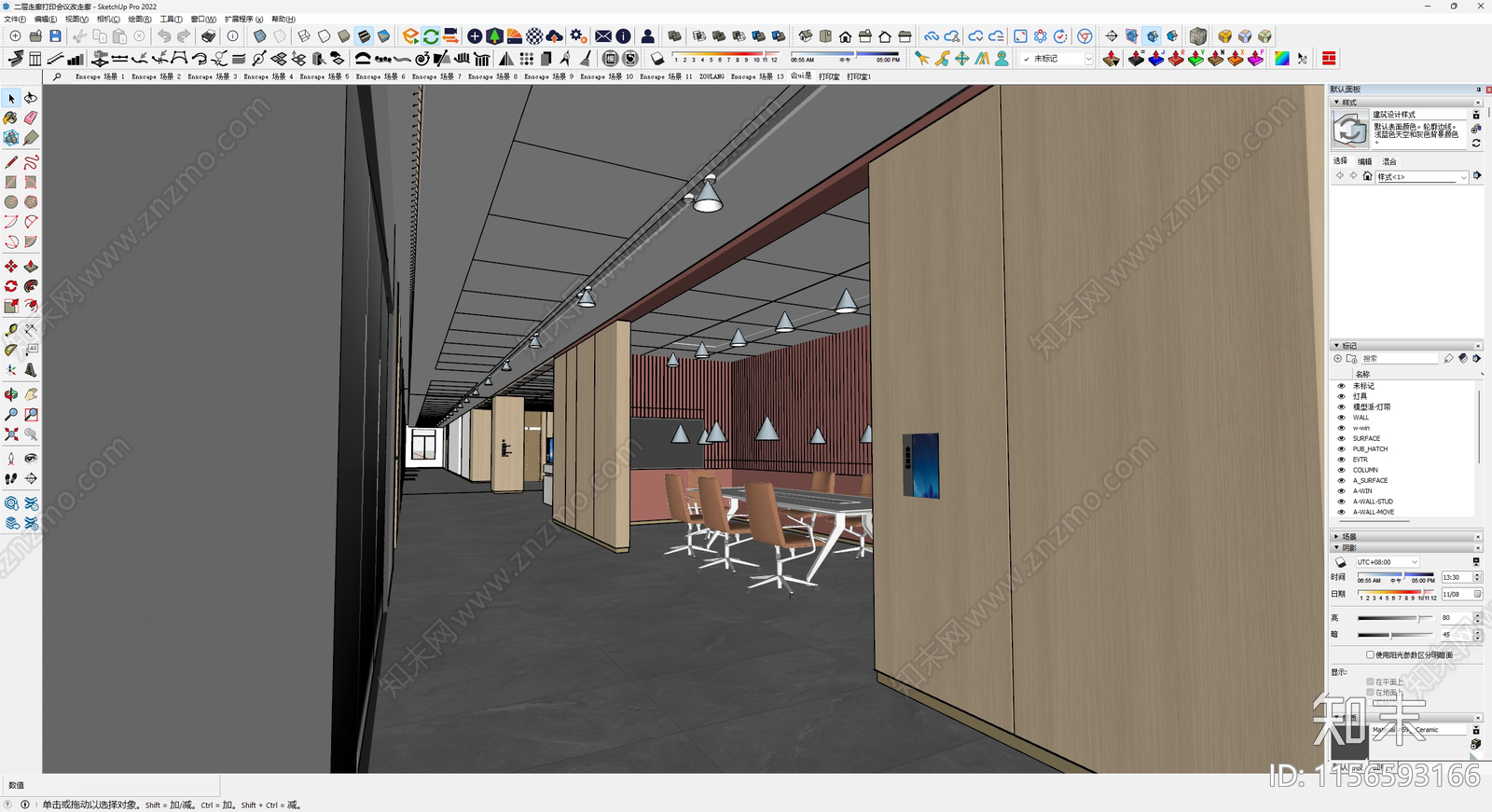Viewport: 1492px width, 812px height.
Task: Choose the Rotate tool
Action: pos(11,286)
